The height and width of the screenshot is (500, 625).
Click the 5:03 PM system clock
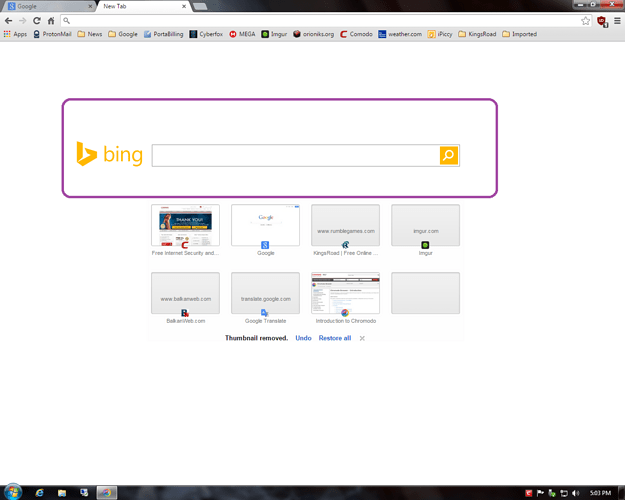click(600, 493)
